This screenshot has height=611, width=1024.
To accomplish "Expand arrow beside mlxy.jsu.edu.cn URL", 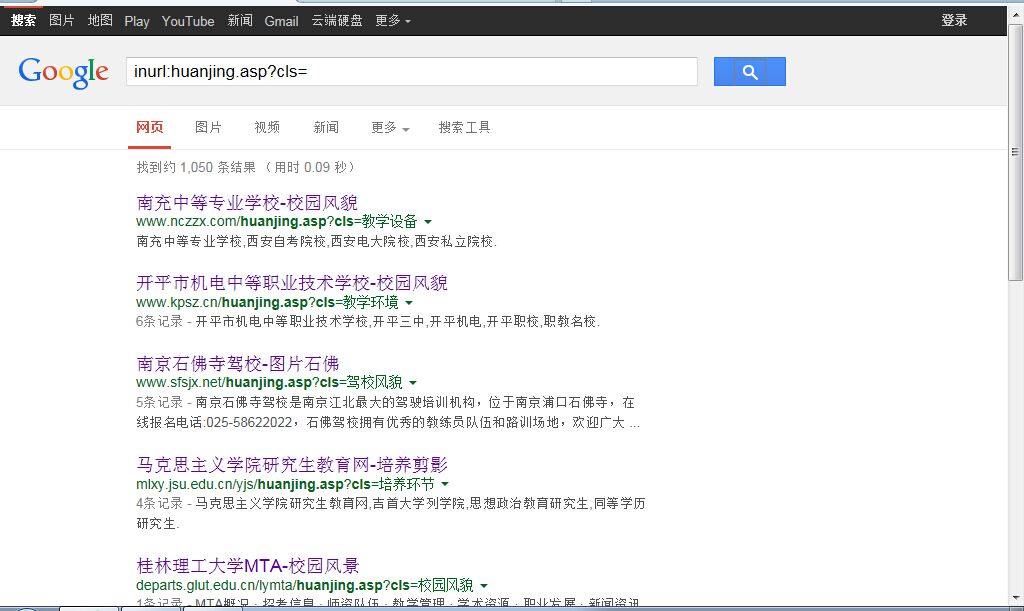I will (445, 484).
